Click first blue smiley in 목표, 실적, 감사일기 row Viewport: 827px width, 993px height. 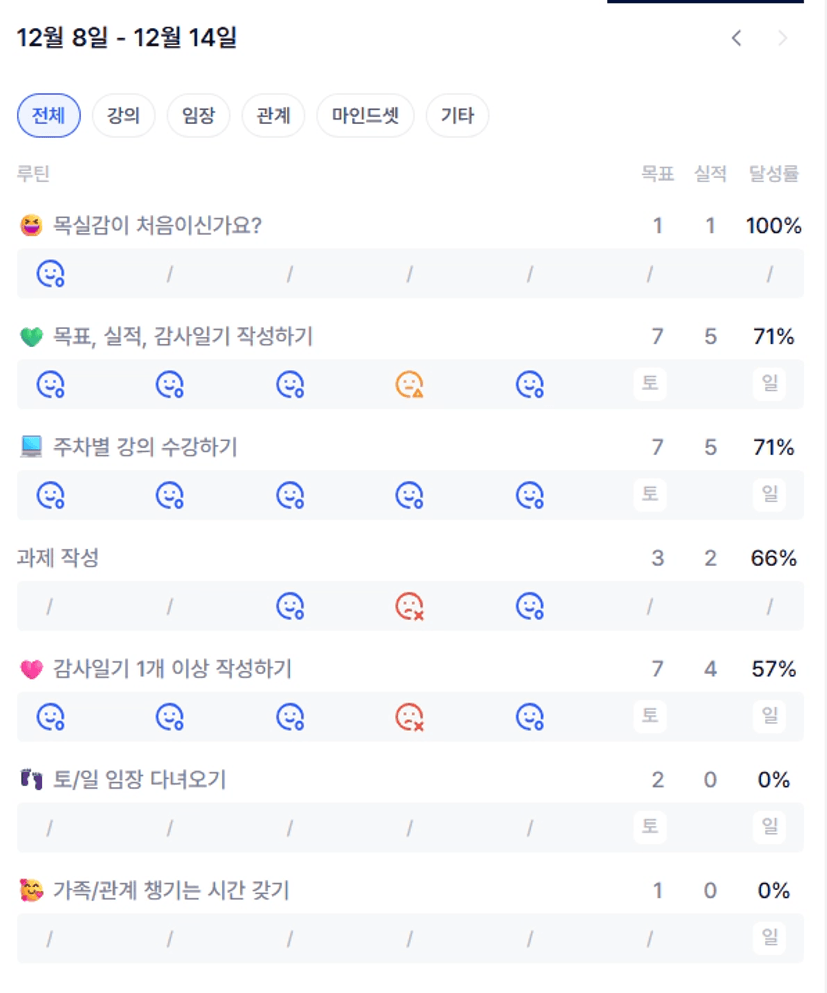[x=50, y=384]
